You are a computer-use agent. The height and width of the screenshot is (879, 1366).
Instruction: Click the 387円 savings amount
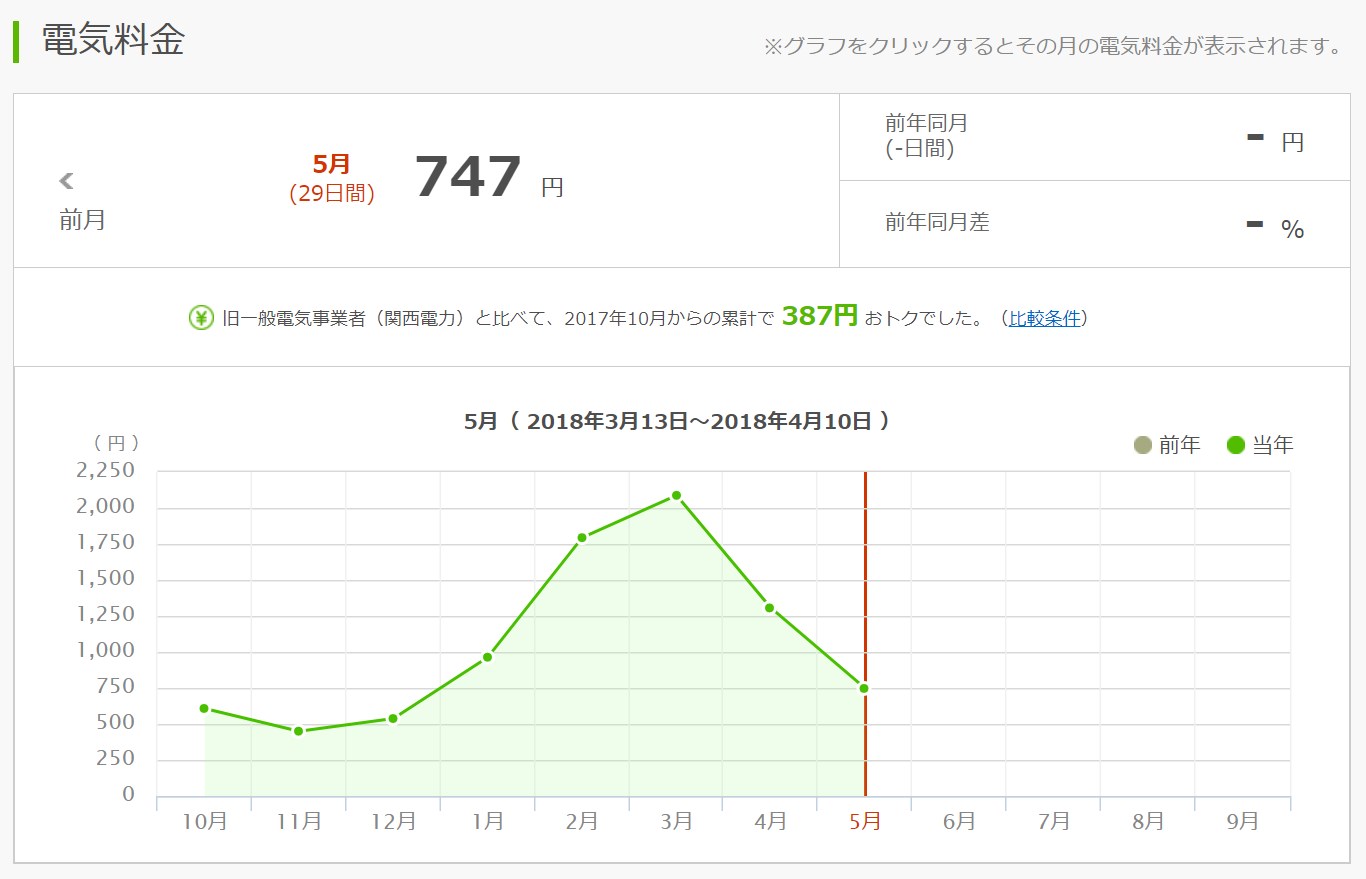tap(819, 316)
